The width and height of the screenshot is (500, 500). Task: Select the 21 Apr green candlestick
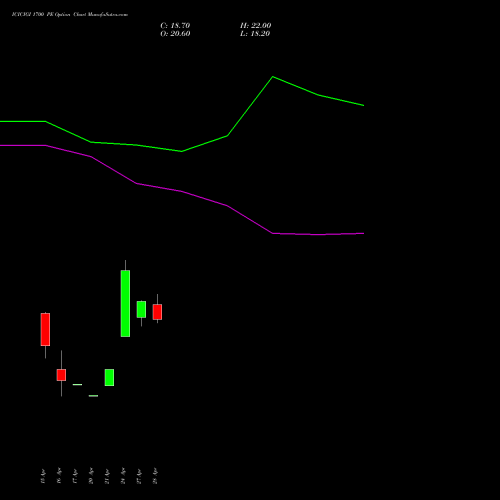109,377
